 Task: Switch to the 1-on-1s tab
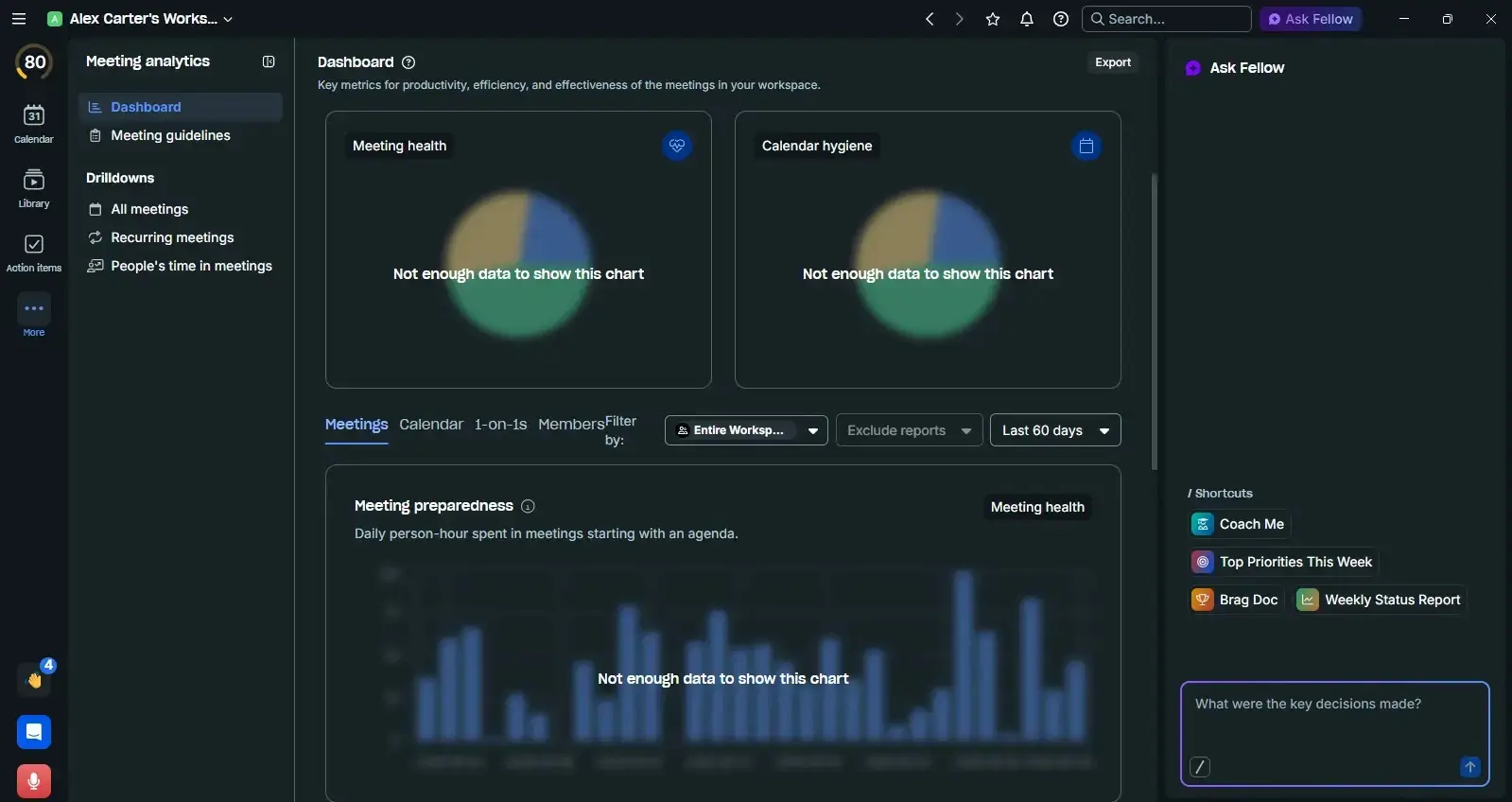(500, 425)
